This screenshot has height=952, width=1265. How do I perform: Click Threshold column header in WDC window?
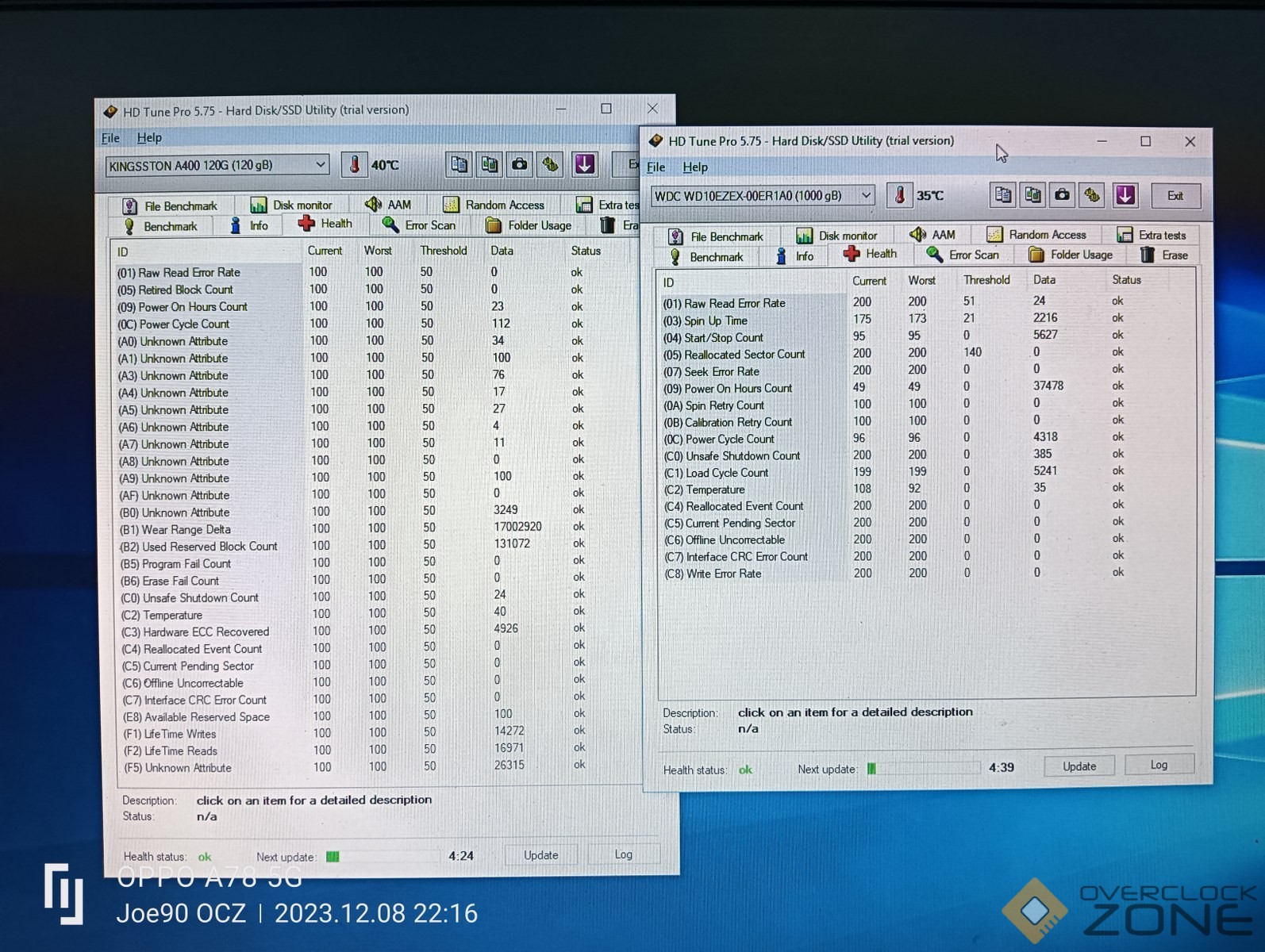pyautogui.click(x=986, y=280)
